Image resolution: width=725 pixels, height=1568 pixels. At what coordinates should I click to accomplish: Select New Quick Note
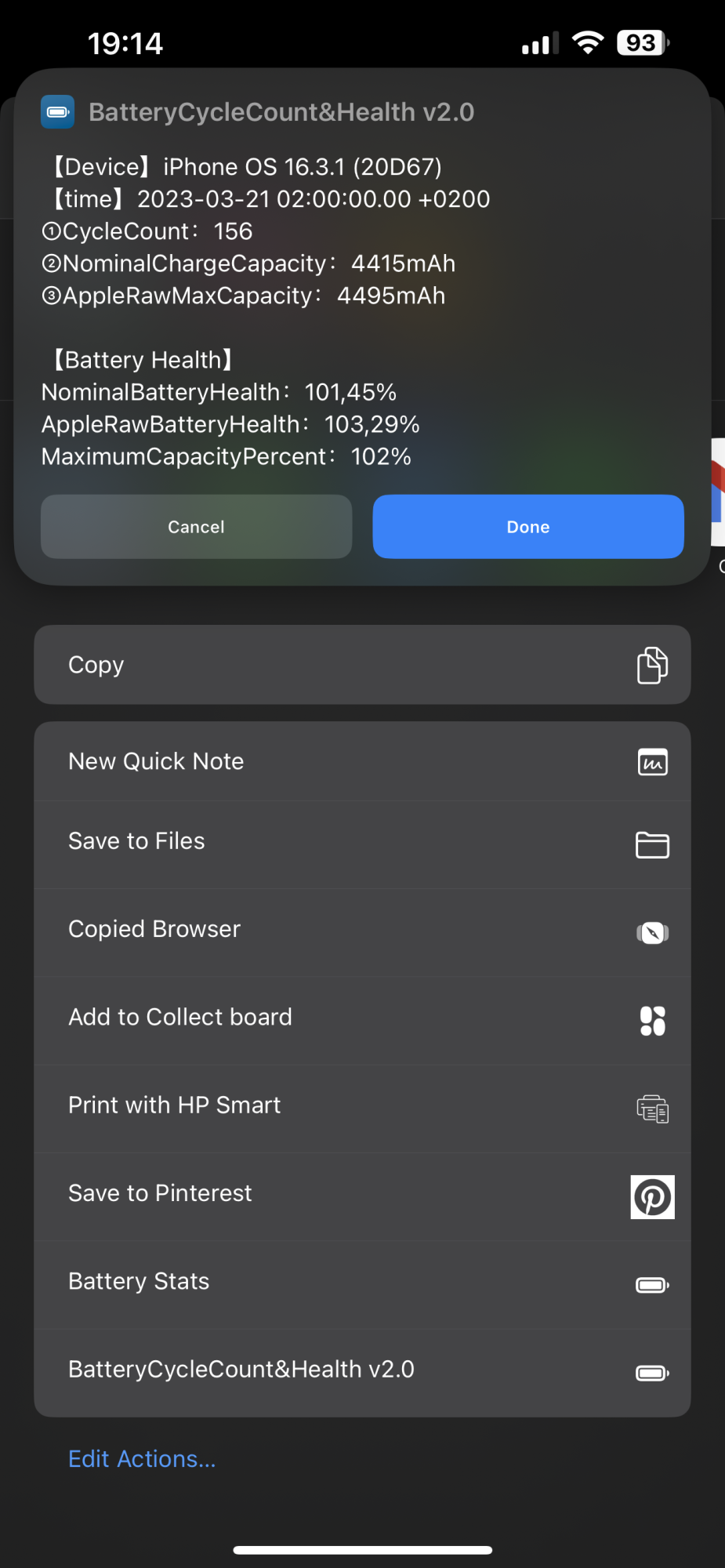362,761
